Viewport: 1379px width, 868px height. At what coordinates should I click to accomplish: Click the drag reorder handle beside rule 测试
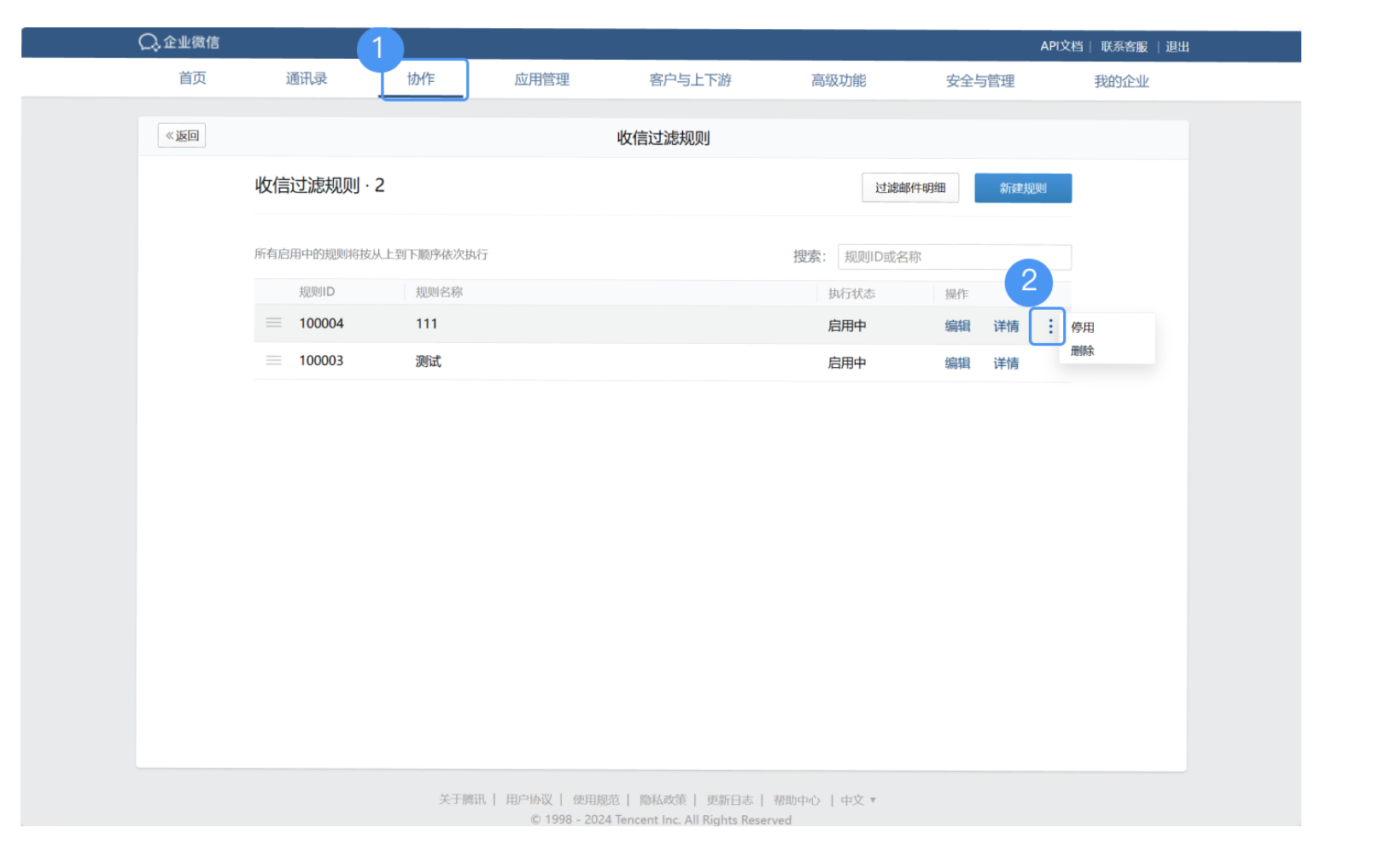click(x=274, y=360)
